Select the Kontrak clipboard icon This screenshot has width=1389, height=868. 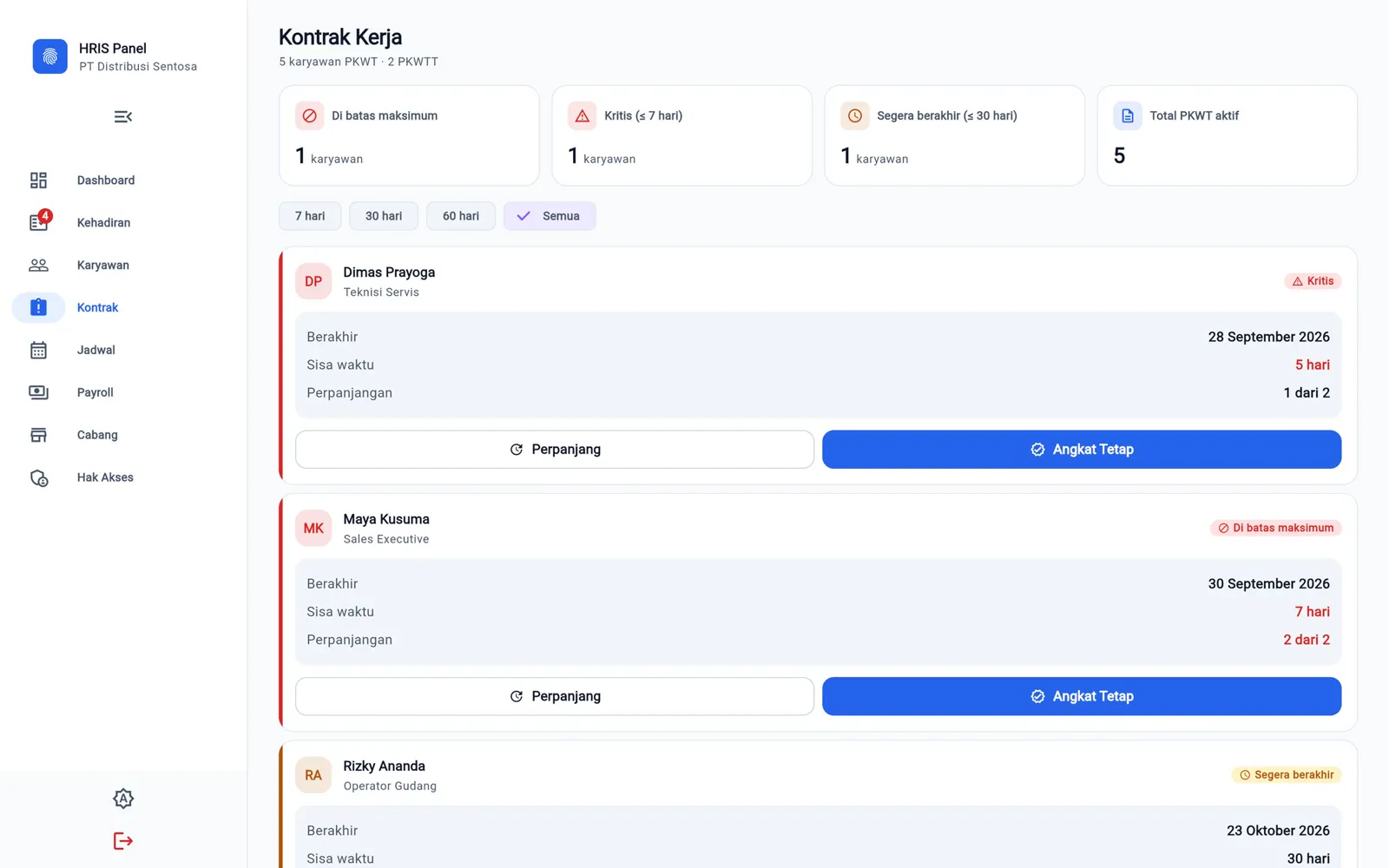[x=38, y=307]
